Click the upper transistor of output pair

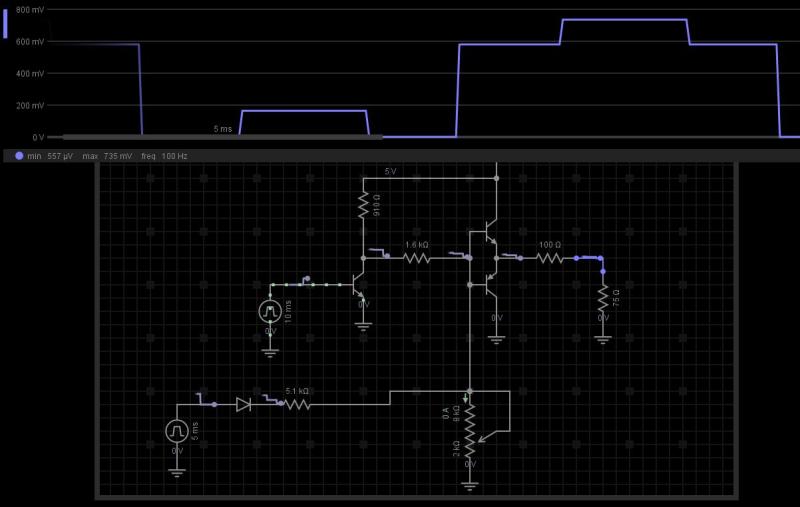(x=490, y=231)
